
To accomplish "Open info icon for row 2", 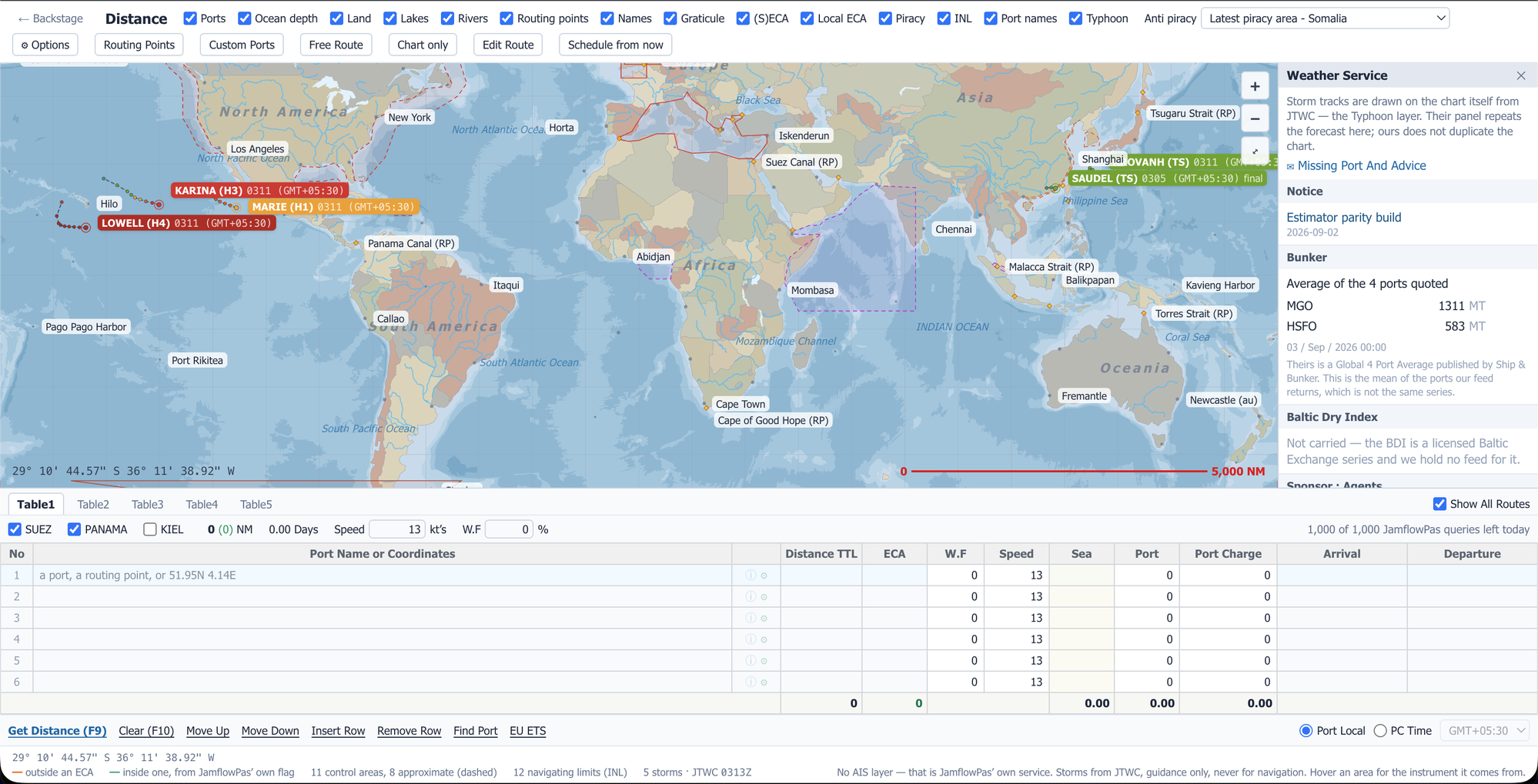I will (751, 597).
